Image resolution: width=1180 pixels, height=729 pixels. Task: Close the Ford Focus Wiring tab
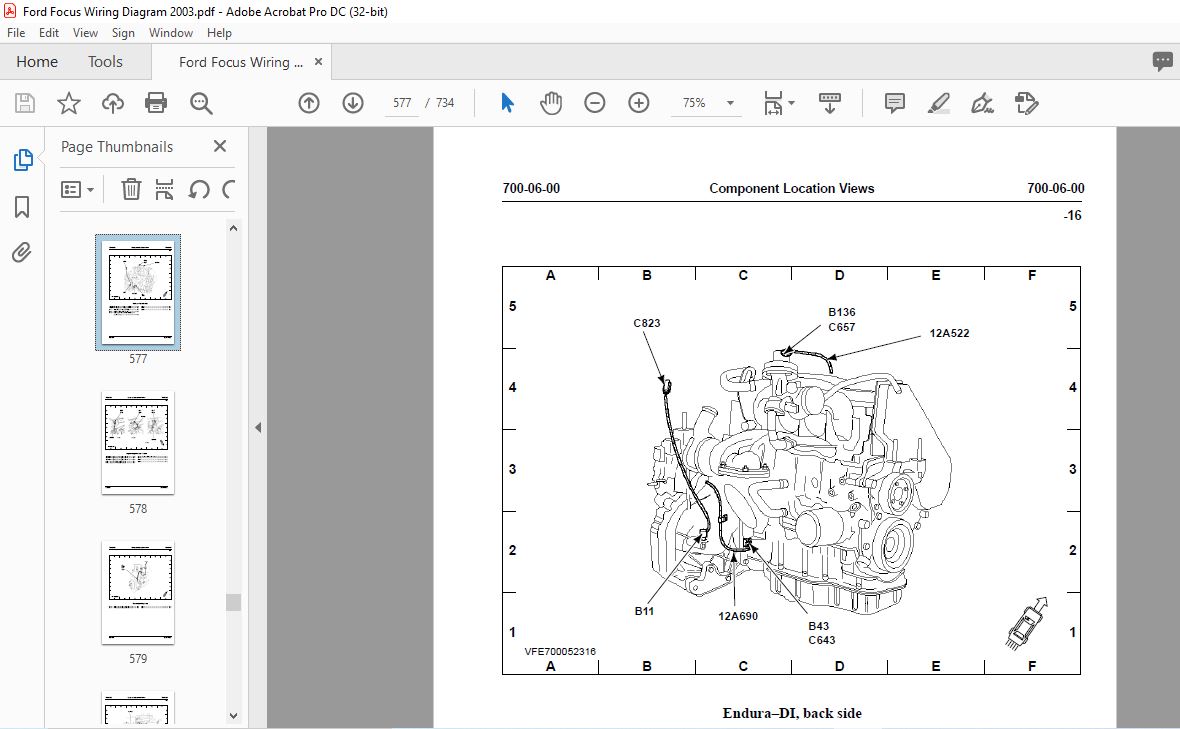click(318, 62)
